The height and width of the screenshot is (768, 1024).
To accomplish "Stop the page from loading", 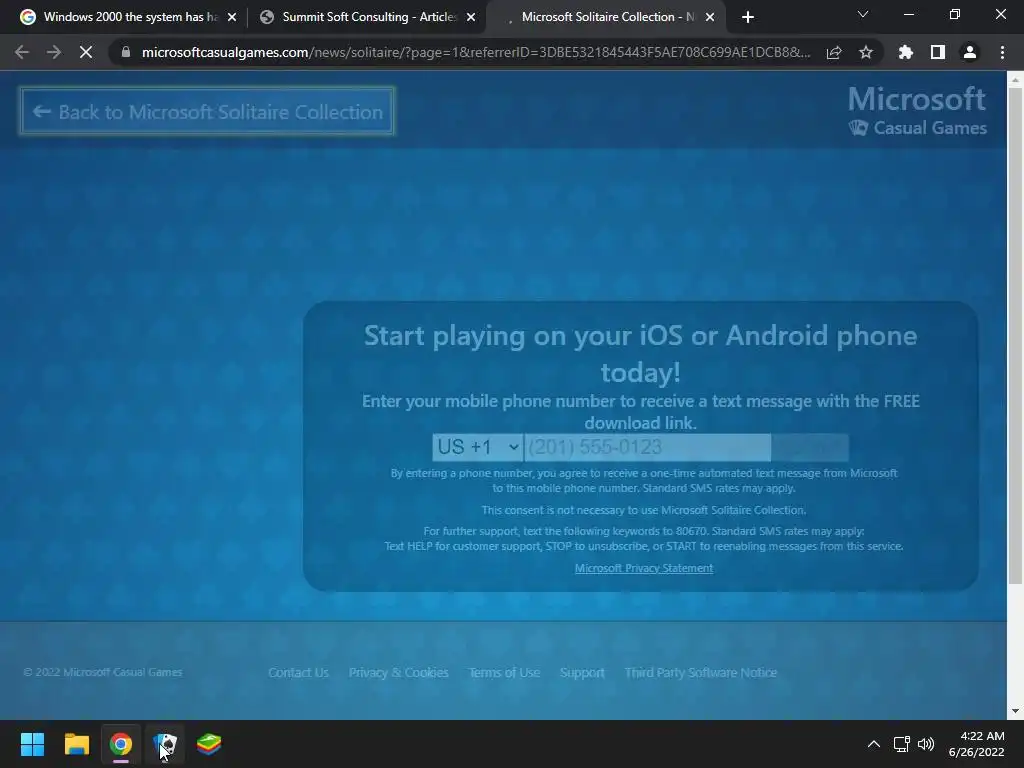I will (86, 52).
